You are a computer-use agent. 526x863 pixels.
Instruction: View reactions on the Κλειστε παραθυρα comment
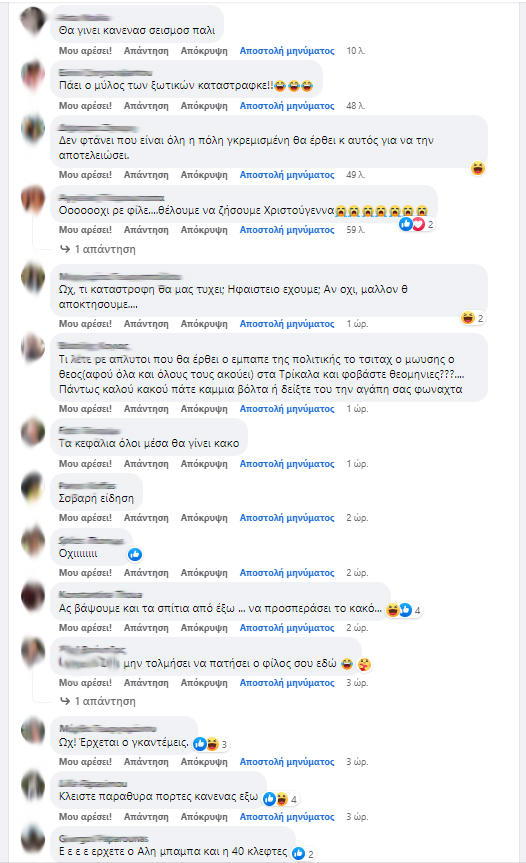point(281,799)
